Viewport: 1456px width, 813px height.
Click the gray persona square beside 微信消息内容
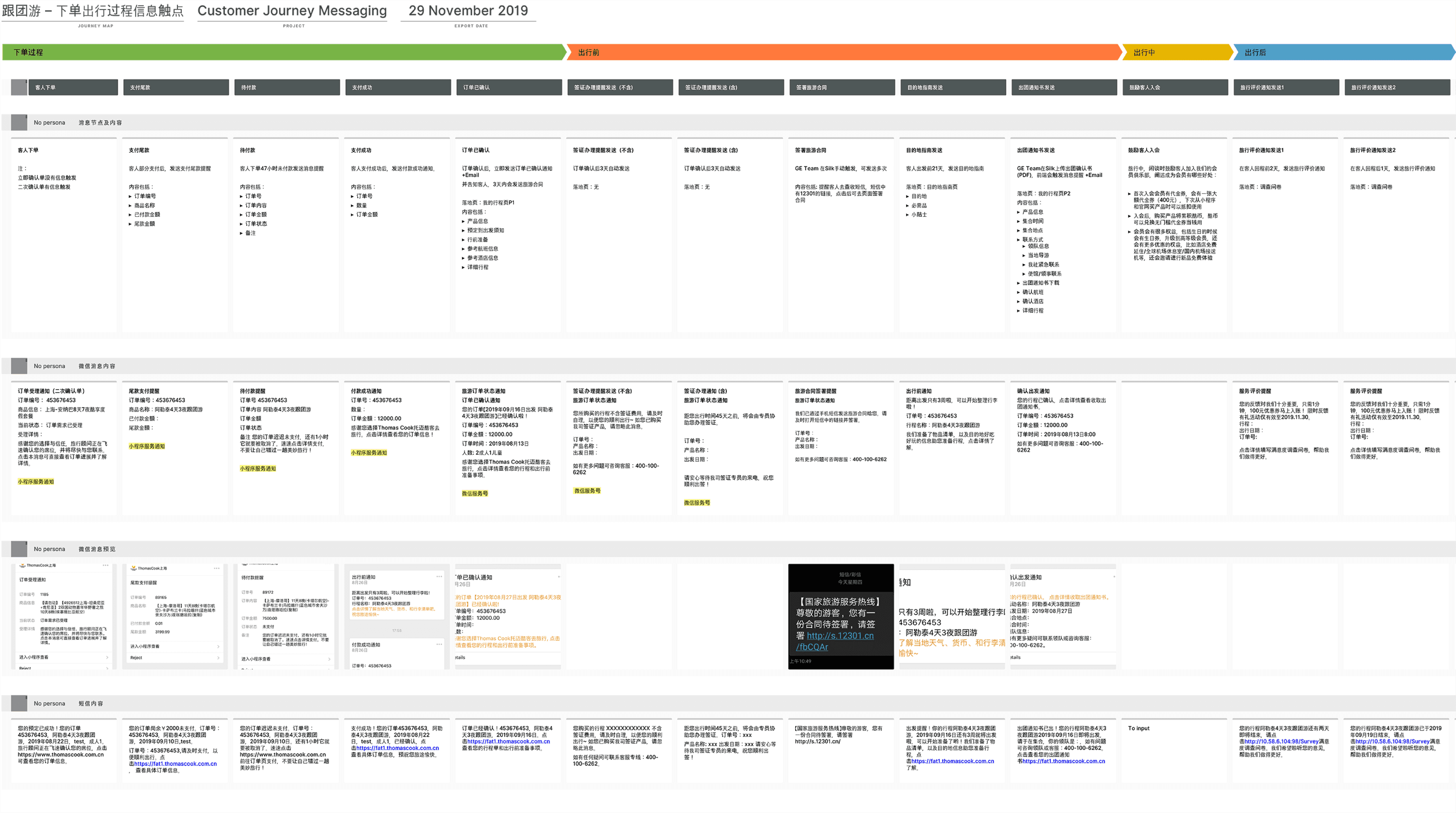tap(19, 366)
